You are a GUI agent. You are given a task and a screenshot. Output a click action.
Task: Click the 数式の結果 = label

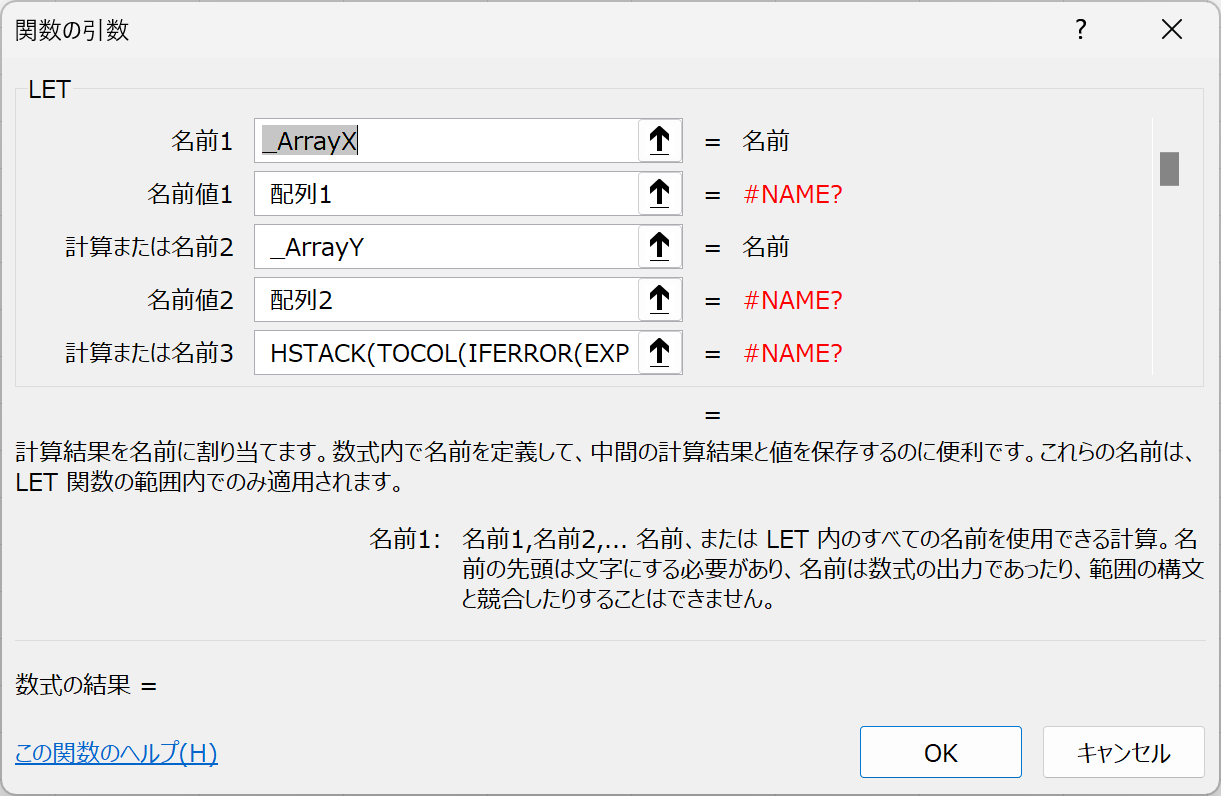coord(87,686)
